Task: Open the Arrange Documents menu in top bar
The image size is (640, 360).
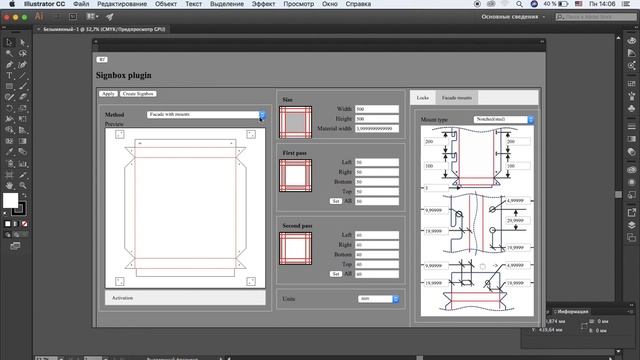Action: (93, 16)
